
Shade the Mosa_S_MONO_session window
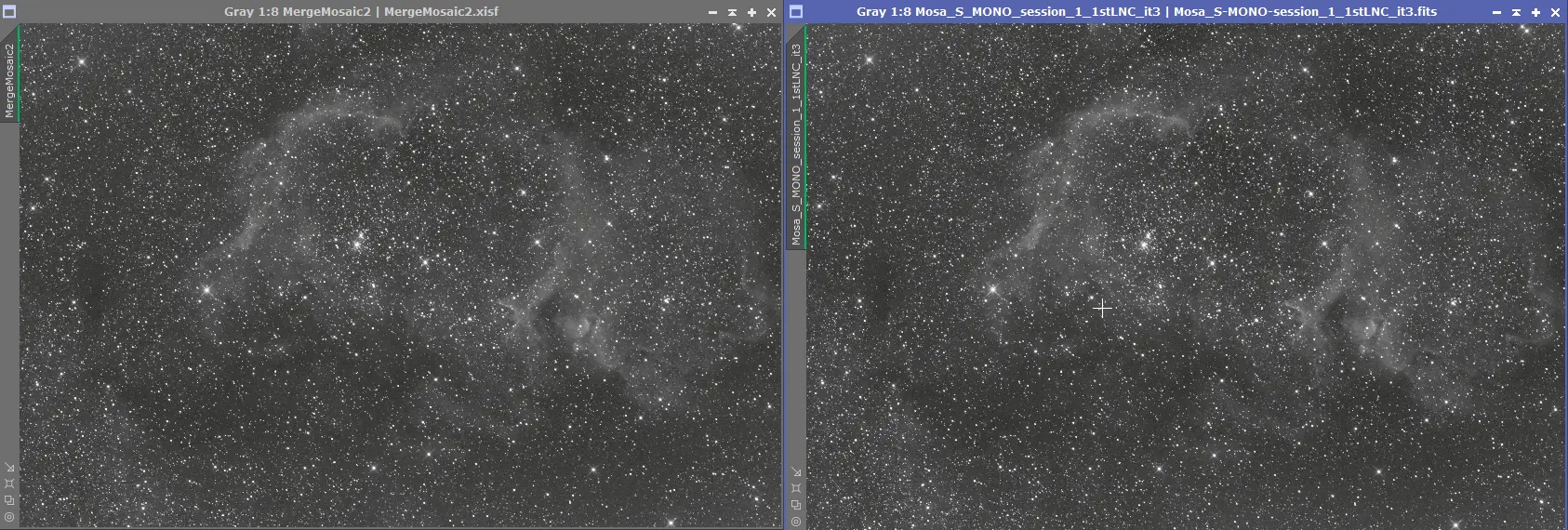pyautogui.click(x=1516, y=12)
